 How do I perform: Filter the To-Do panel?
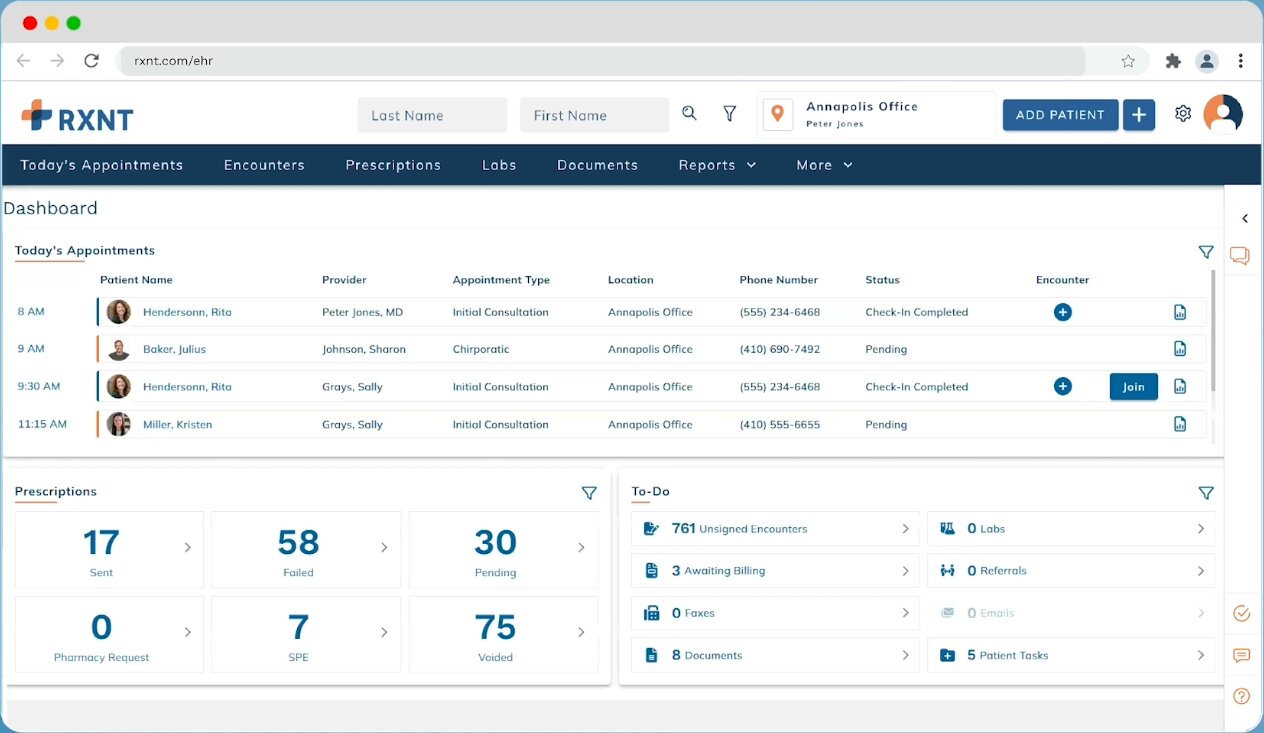point(1206,493)
